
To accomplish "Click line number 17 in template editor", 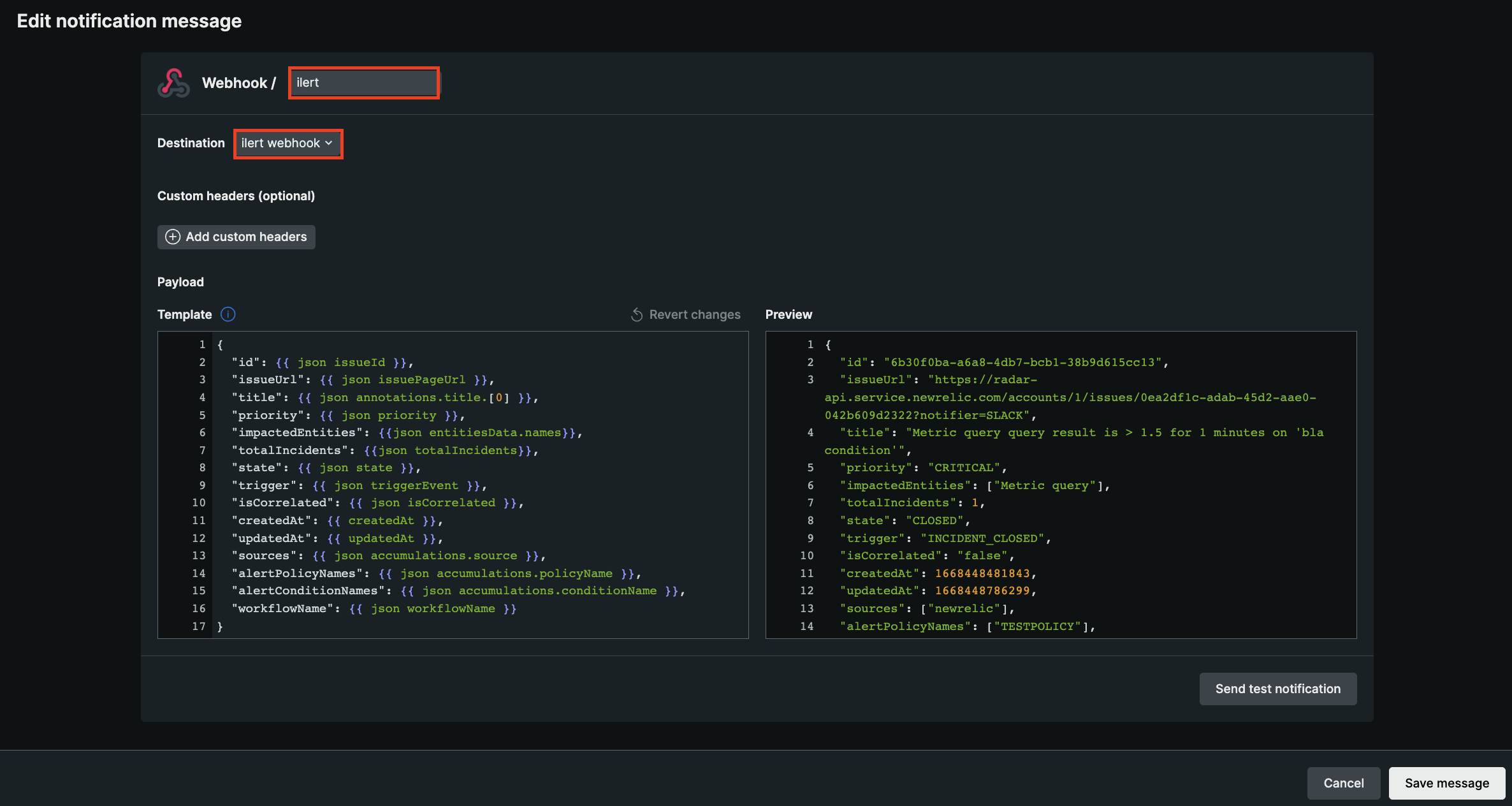I will point(198,627).
